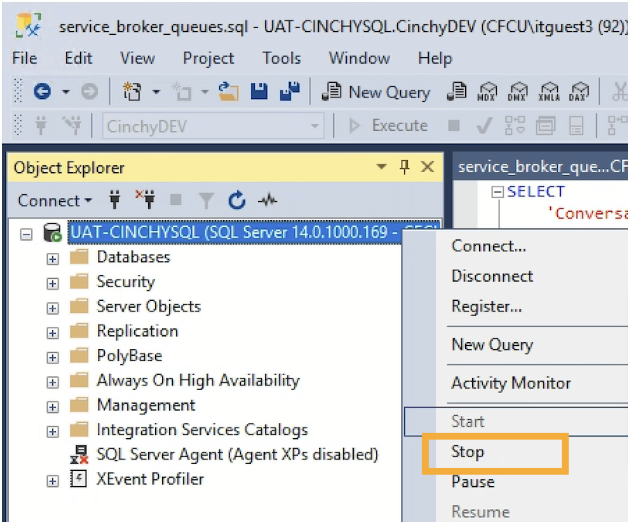Open the CinchyDEV database dropdown
The width and height of the screenshot is (628, 522).
[x=315, y=126]
